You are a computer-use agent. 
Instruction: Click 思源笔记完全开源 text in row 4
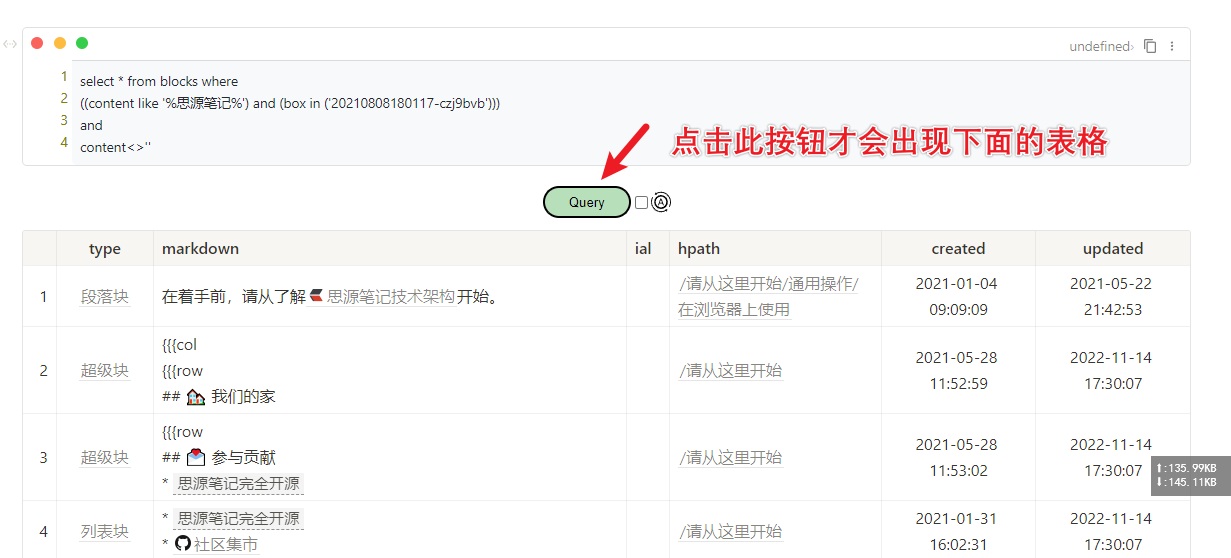tap(238, 519)
